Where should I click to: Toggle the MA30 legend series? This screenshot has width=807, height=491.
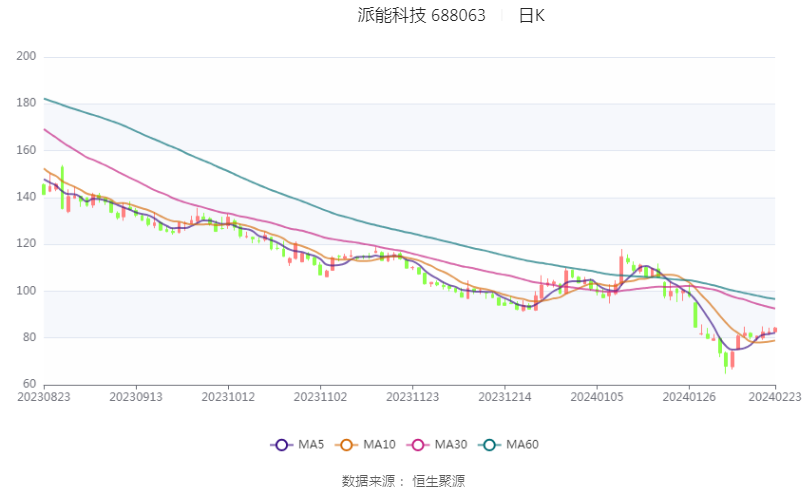point(436,445)
